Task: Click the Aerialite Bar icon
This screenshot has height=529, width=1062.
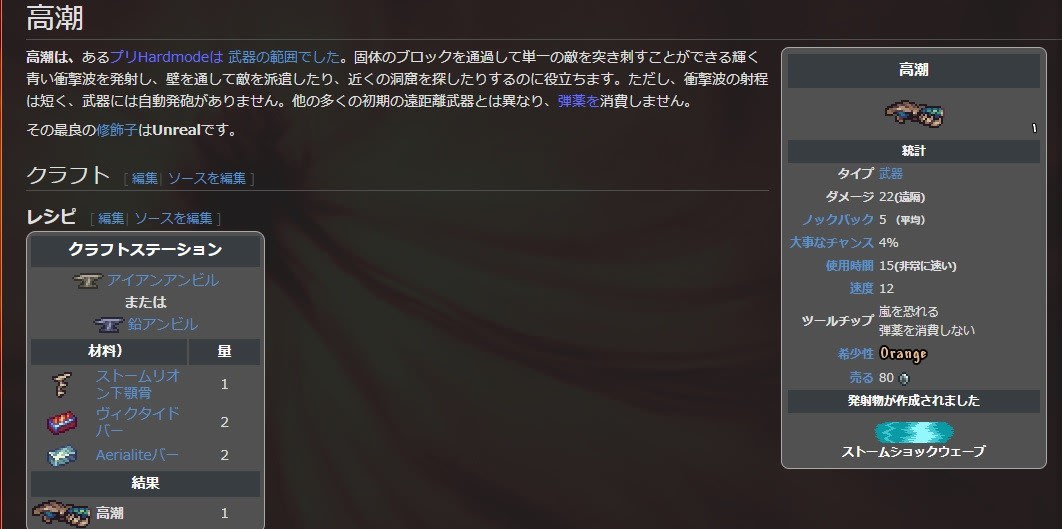Action: click(62, 455)
